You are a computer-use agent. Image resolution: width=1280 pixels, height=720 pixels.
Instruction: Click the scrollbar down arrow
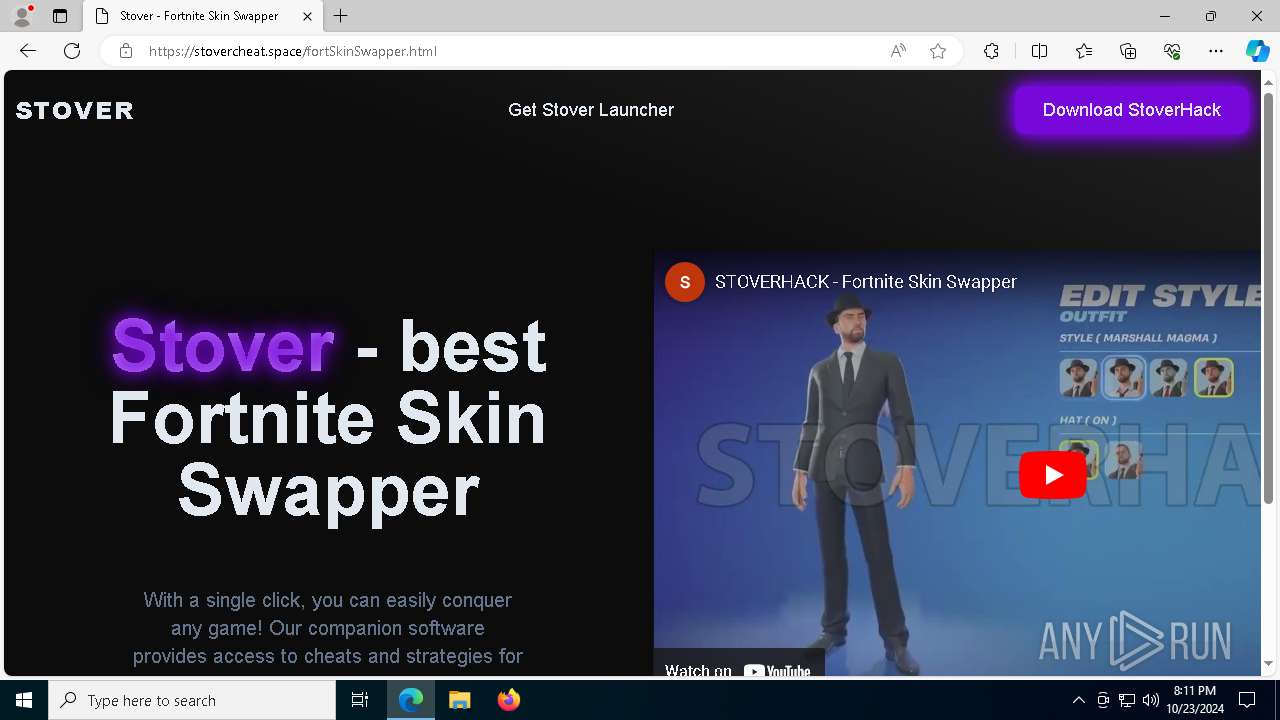coord(1269,663)
